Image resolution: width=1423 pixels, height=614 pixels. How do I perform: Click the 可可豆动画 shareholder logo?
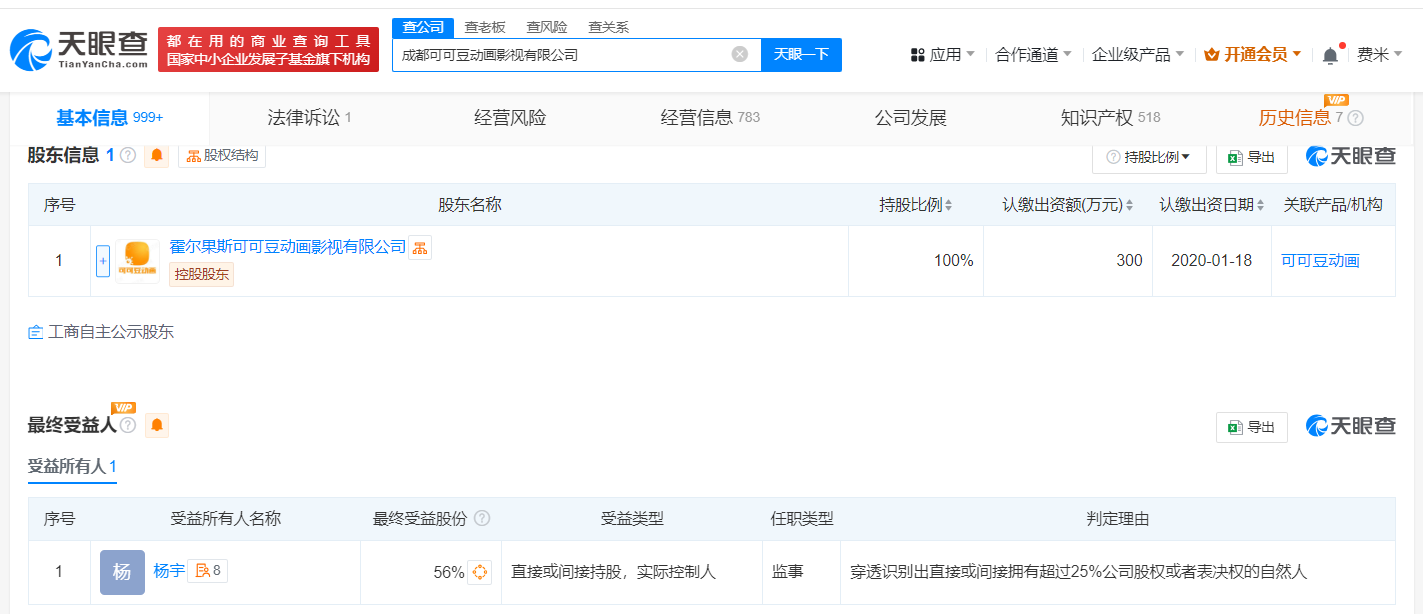pos(137,261)
